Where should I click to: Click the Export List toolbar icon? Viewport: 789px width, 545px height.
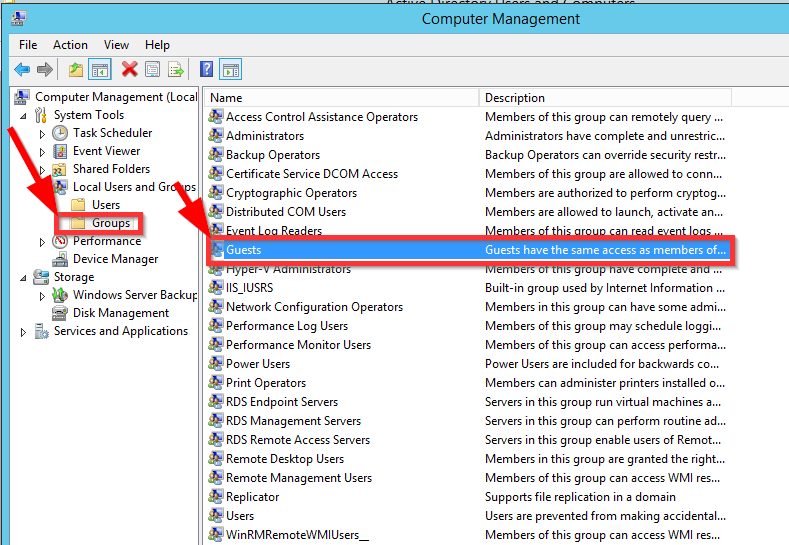point(176,69)
